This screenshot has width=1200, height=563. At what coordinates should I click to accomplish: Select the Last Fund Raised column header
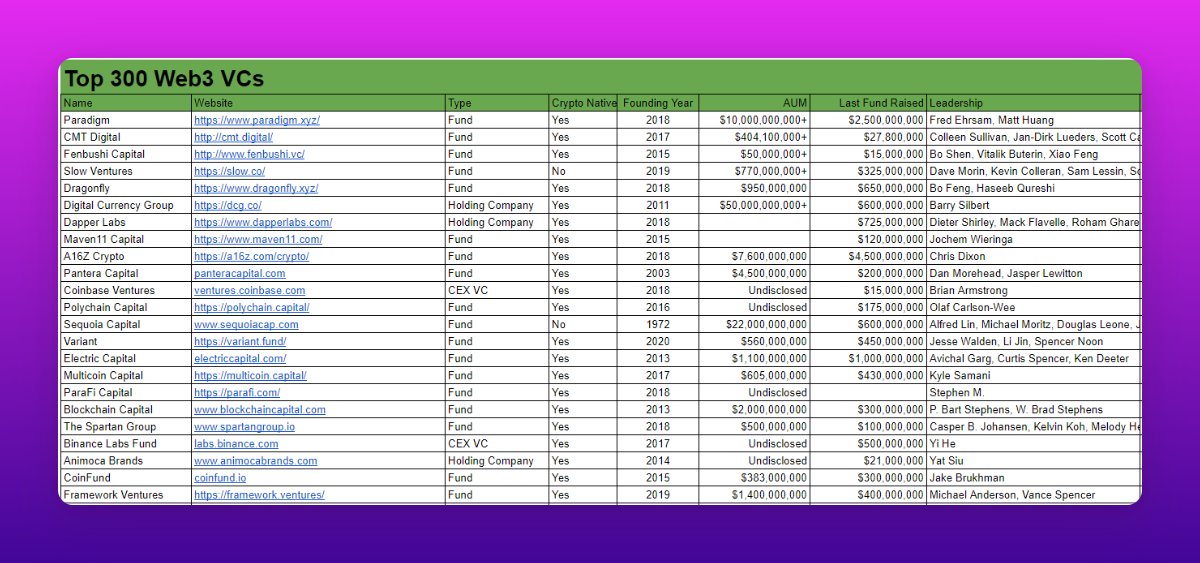[x=869, y=103]
